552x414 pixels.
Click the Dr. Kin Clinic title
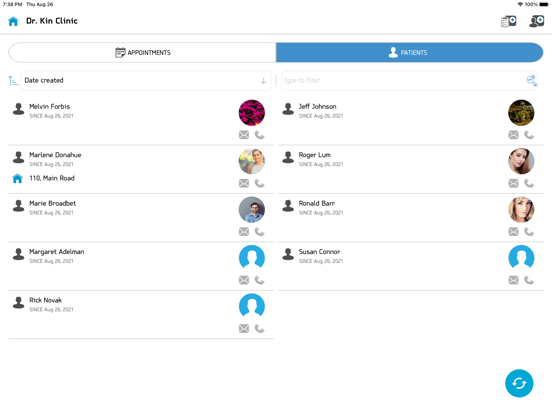[52, 21]
